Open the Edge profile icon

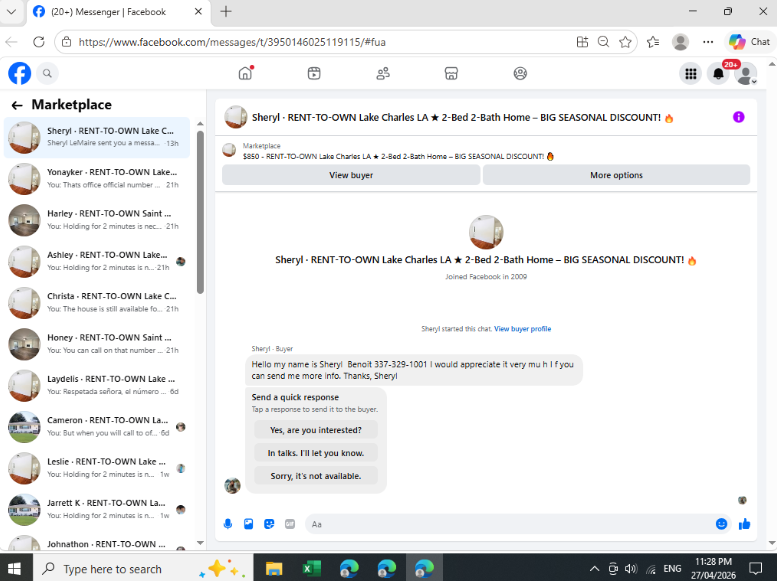coord(680,42)
